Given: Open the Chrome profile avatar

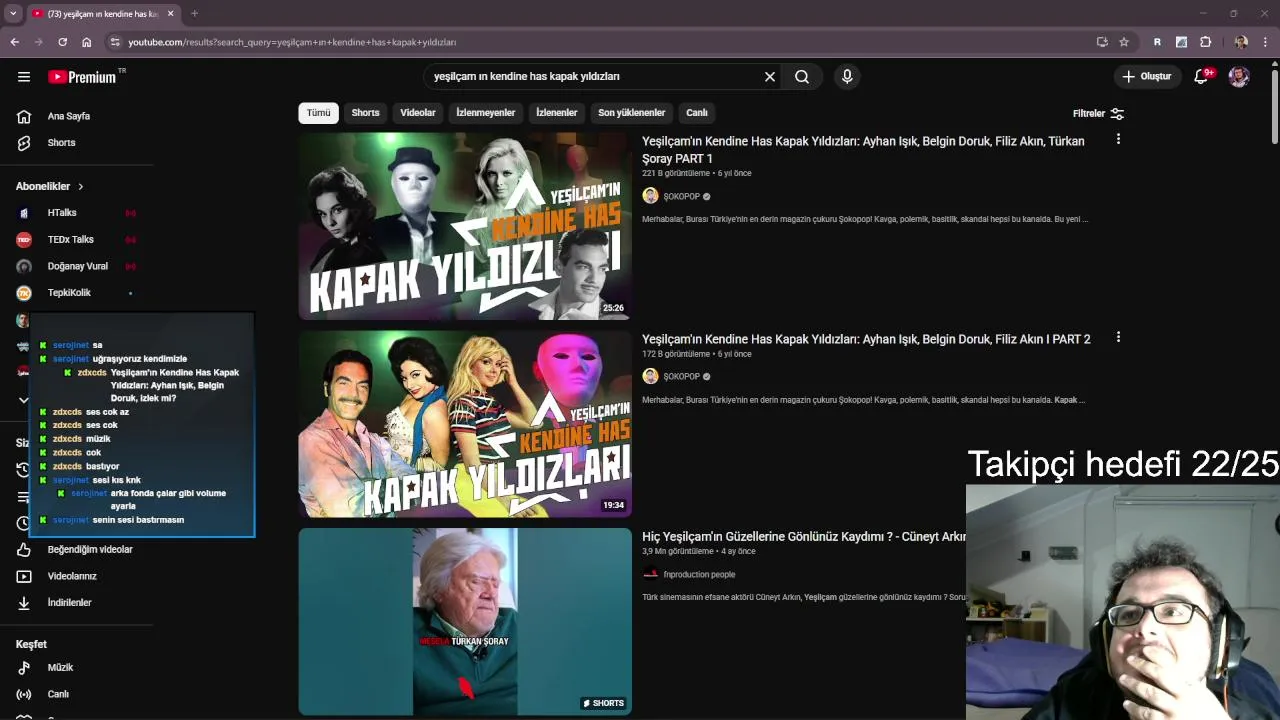Looking at the screenshot, I should click(x=1241, y=42).
